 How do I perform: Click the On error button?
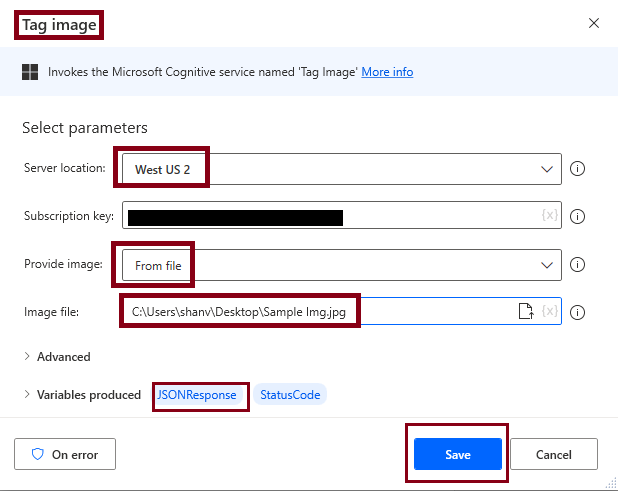tap(65, 454)
